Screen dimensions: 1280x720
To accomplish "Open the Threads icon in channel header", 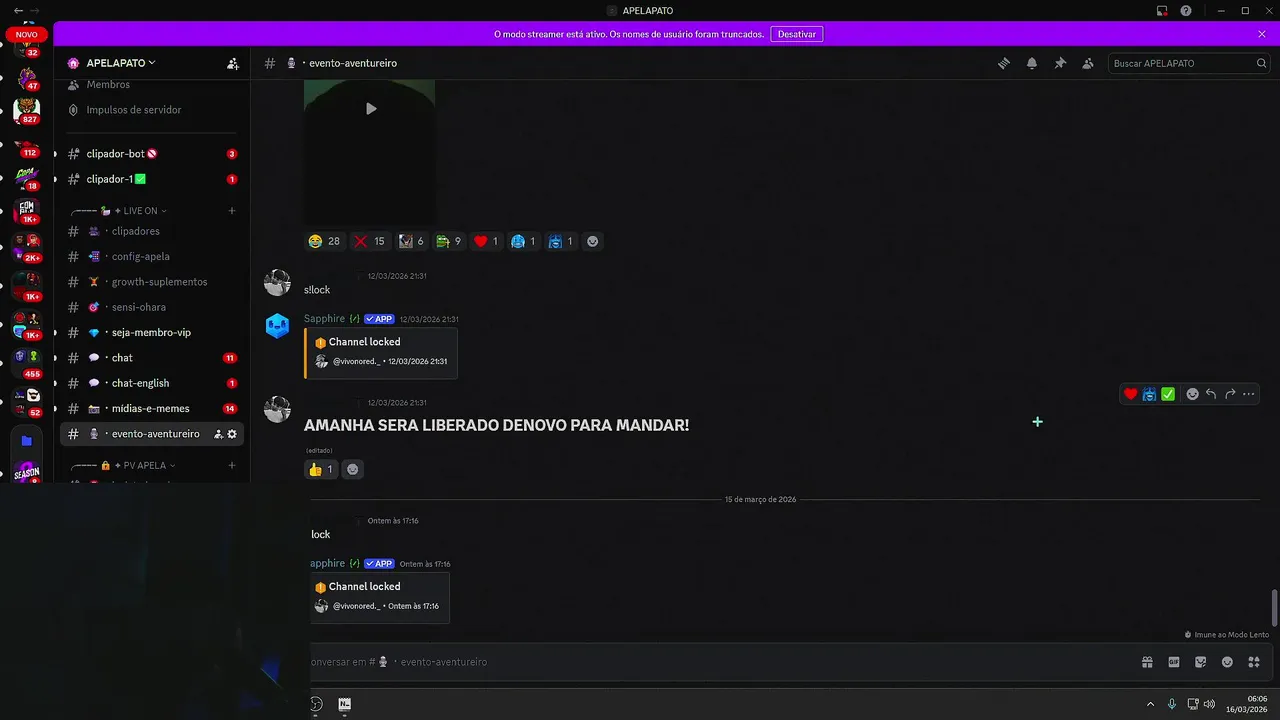I will 1004,63.
